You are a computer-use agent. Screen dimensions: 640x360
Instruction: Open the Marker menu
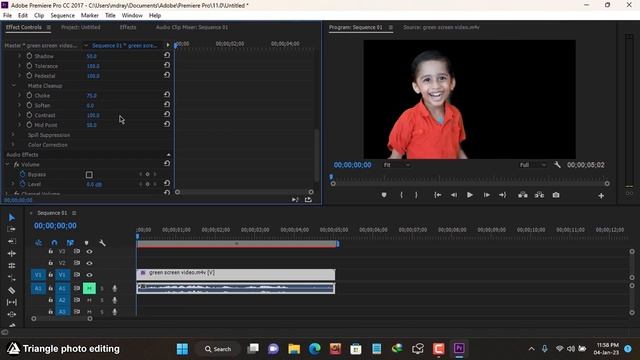pos(89,16)
